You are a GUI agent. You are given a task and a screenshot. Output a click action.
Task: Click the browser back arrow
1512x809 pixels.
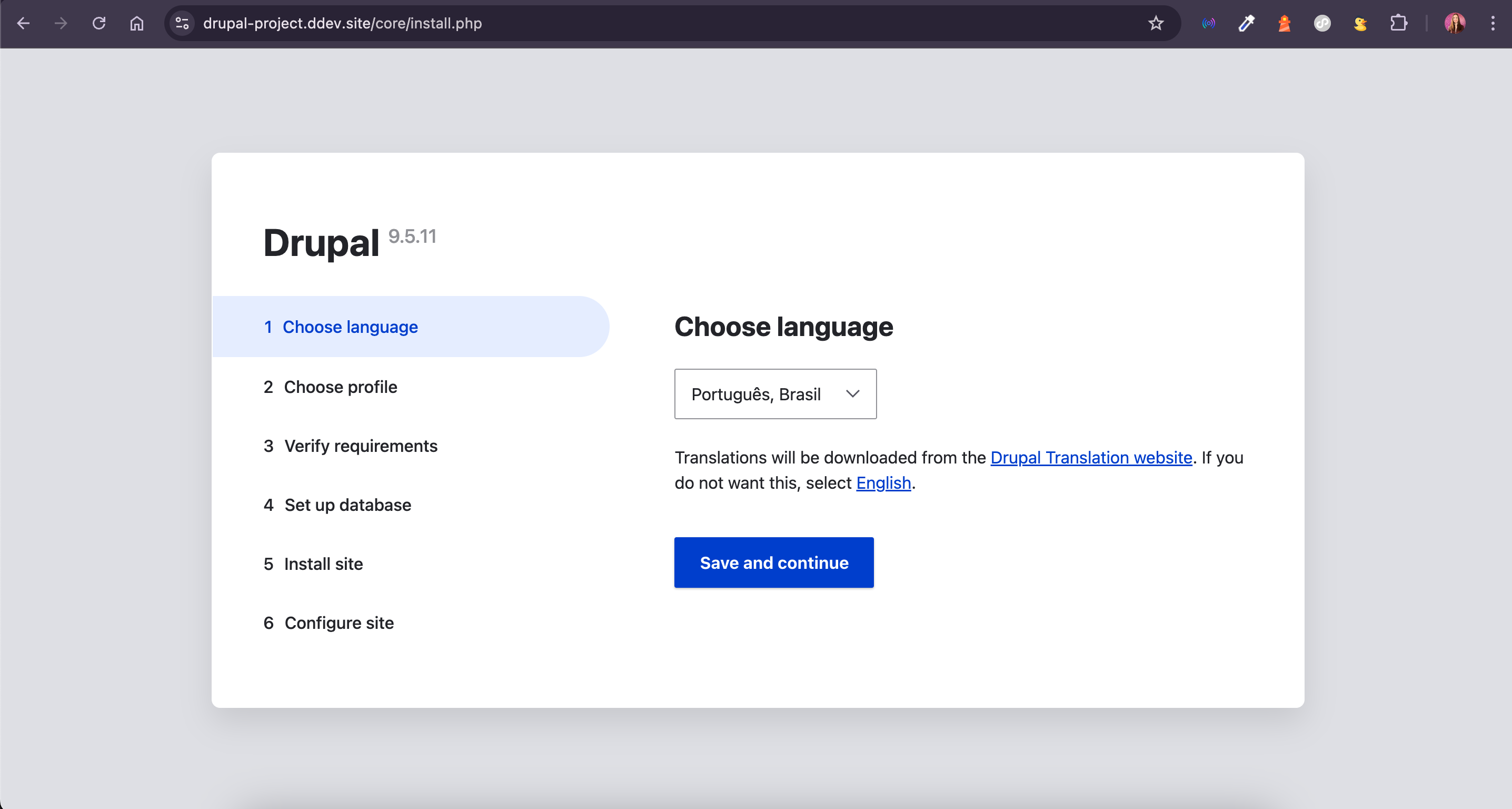[24, 24]
